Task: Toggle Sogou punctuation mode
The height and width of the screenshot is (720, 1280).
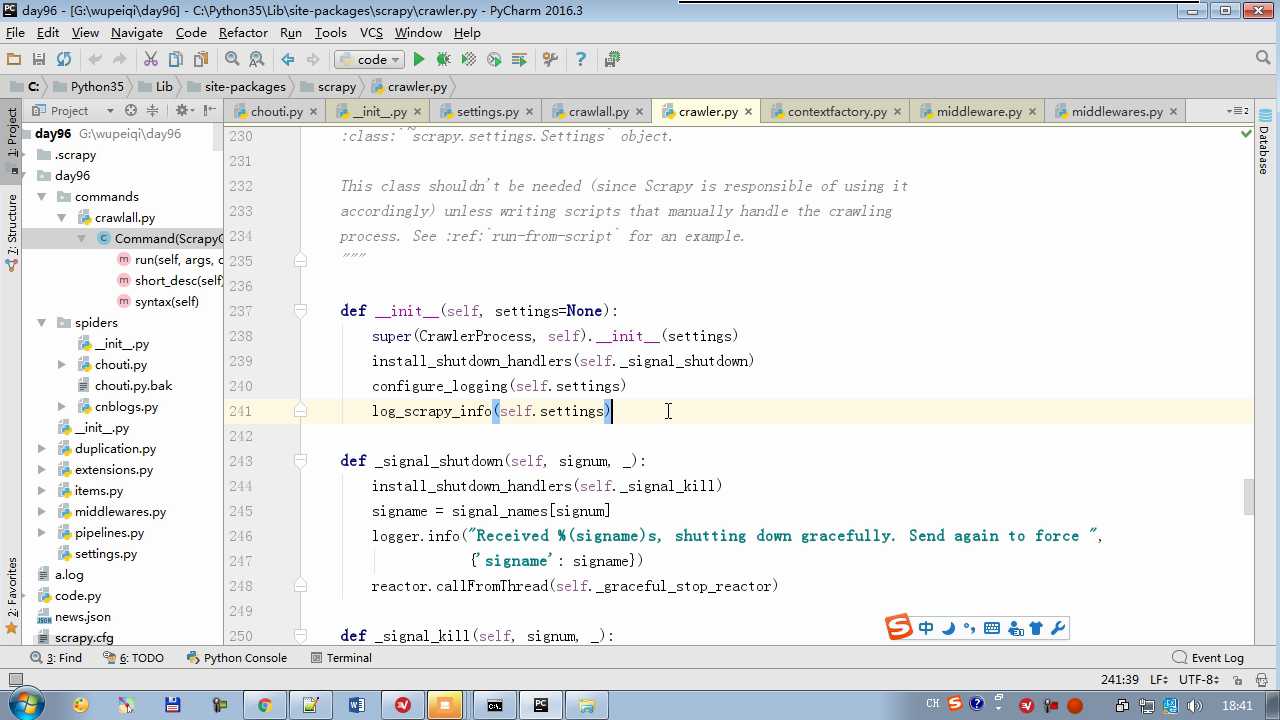Action: coord(970,628)
